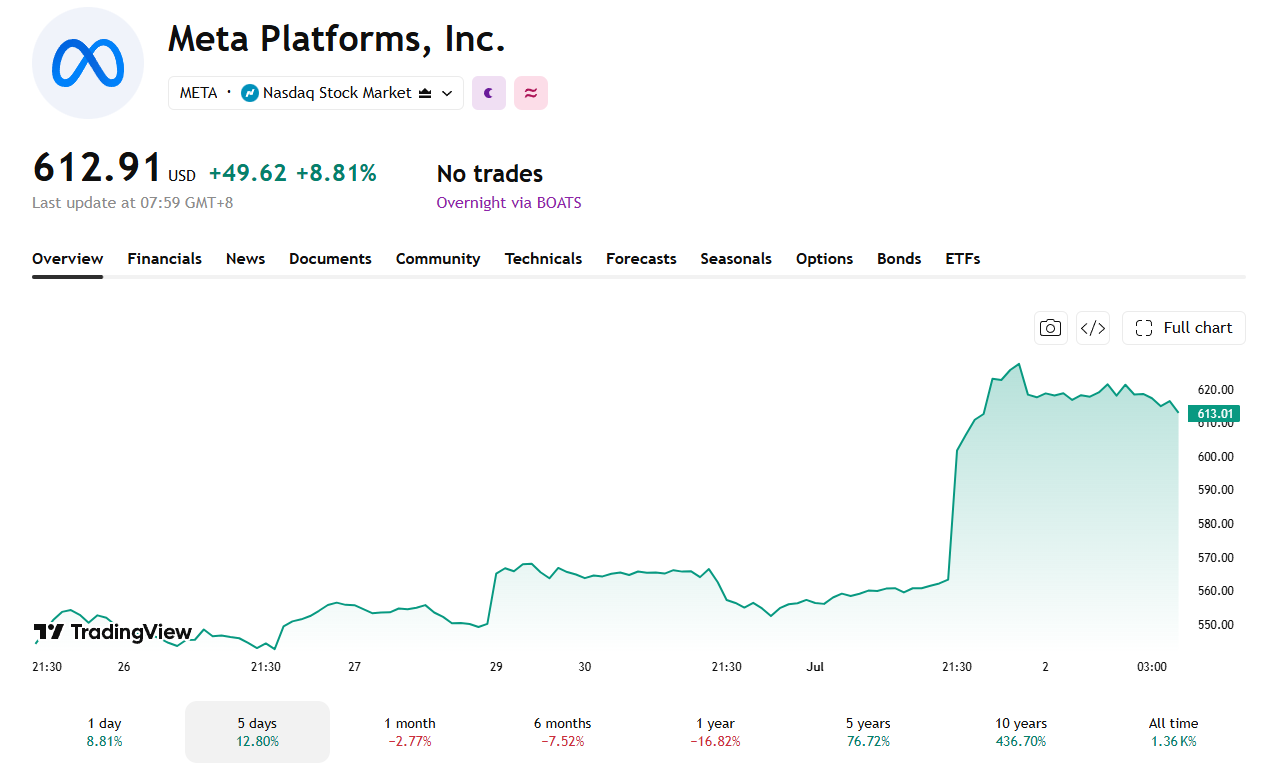
Task: Show the 10 years range
Action: 1021,732
